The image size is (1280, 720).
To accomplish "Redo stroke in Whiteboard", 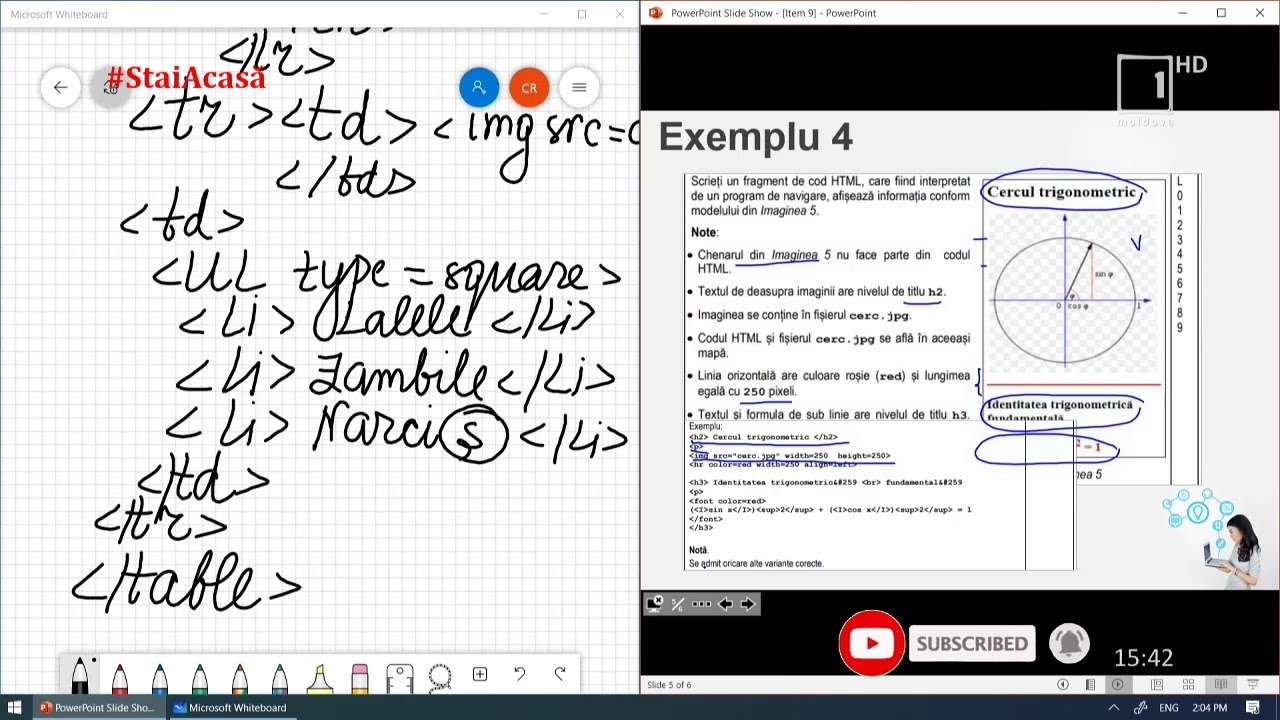I will [560, 674].
